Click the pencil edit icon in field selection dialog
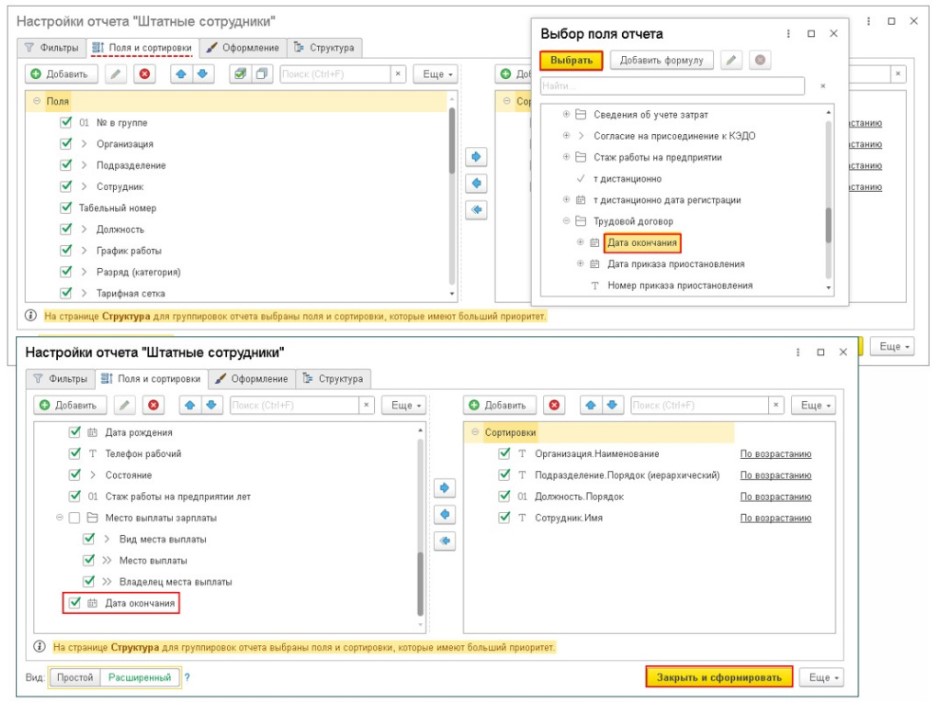This screenshot has height=706, width=939. coord(731,60)
